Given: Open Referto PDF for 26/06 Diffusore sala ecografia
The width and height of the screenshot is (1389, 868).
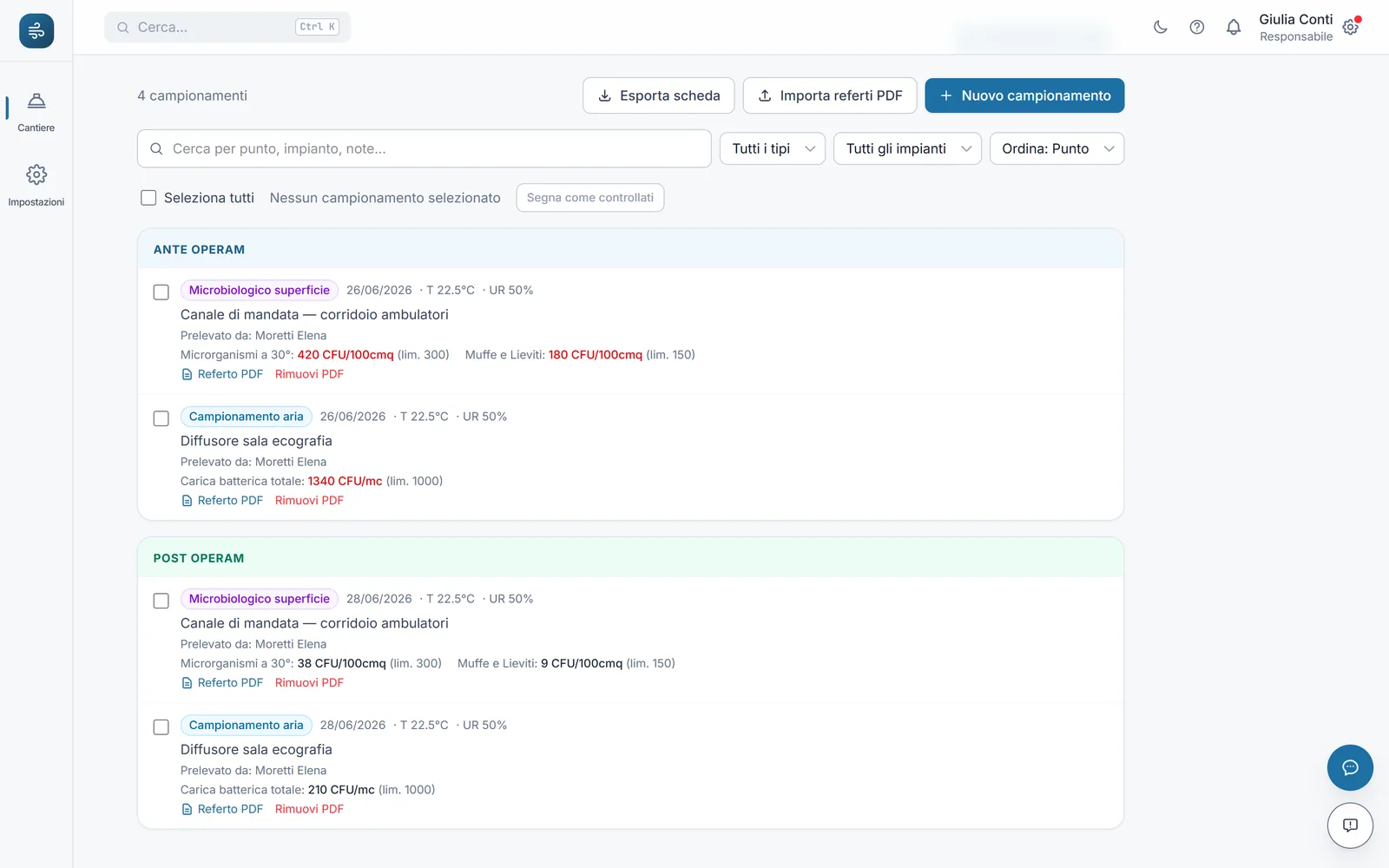Looking at the screenshot, I should coord(222,501).
